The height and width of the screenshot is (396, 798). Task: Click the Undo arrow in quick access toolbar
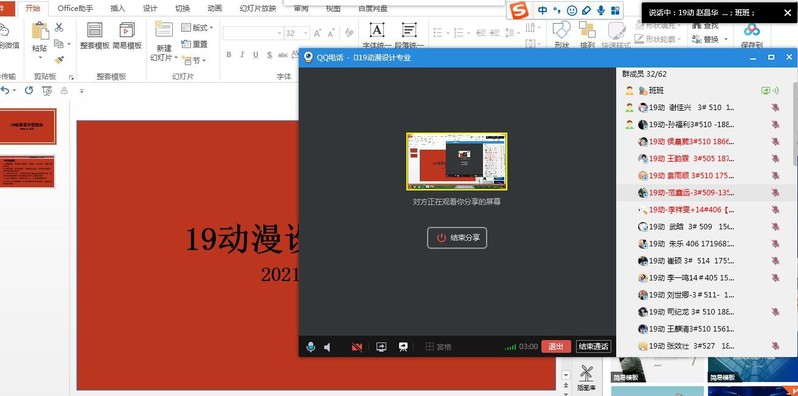tap(5, 91)
